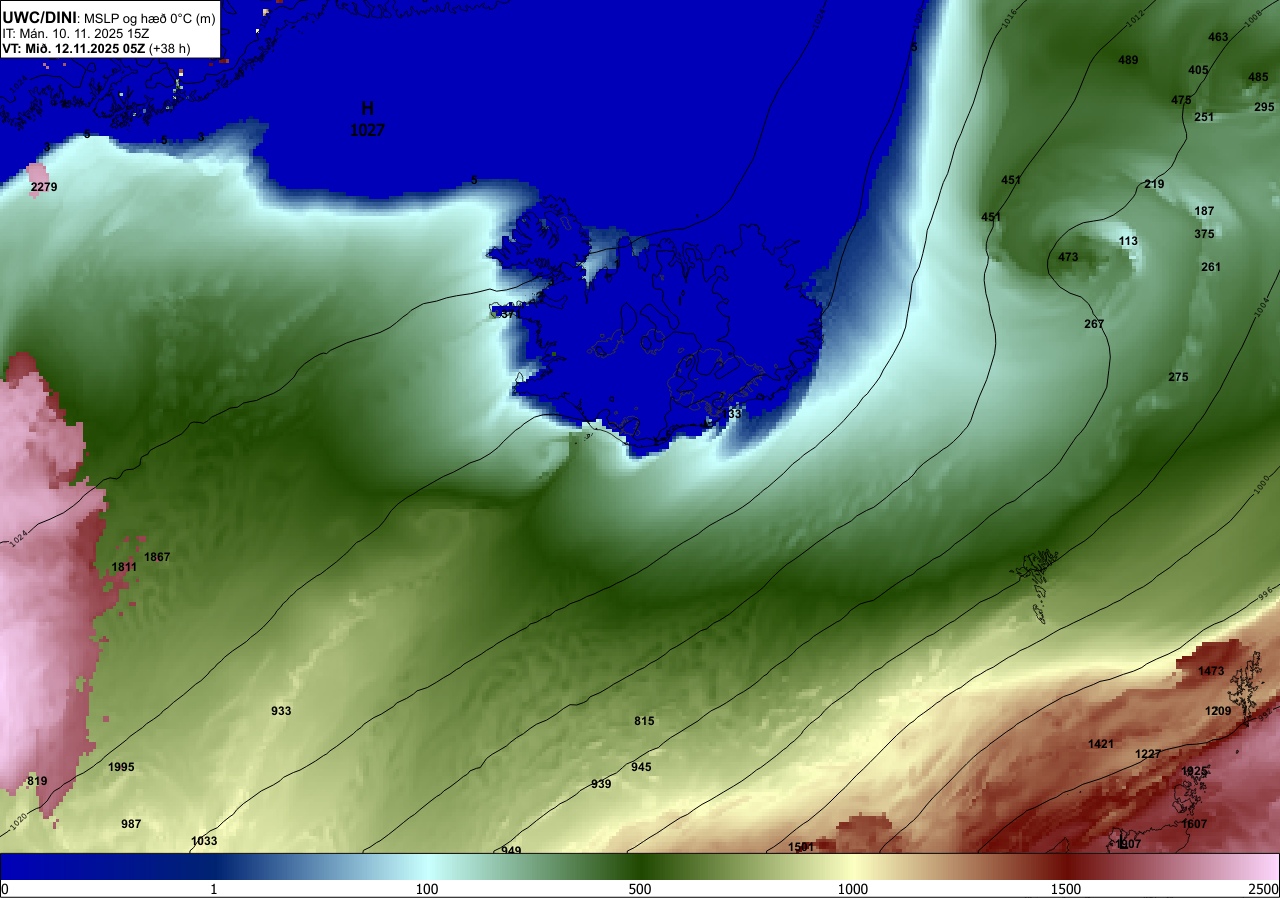1280x898 pixels.
Task: Select the VT: Mið. 12.11.2025 05Z line
Action: coord(96,48)
